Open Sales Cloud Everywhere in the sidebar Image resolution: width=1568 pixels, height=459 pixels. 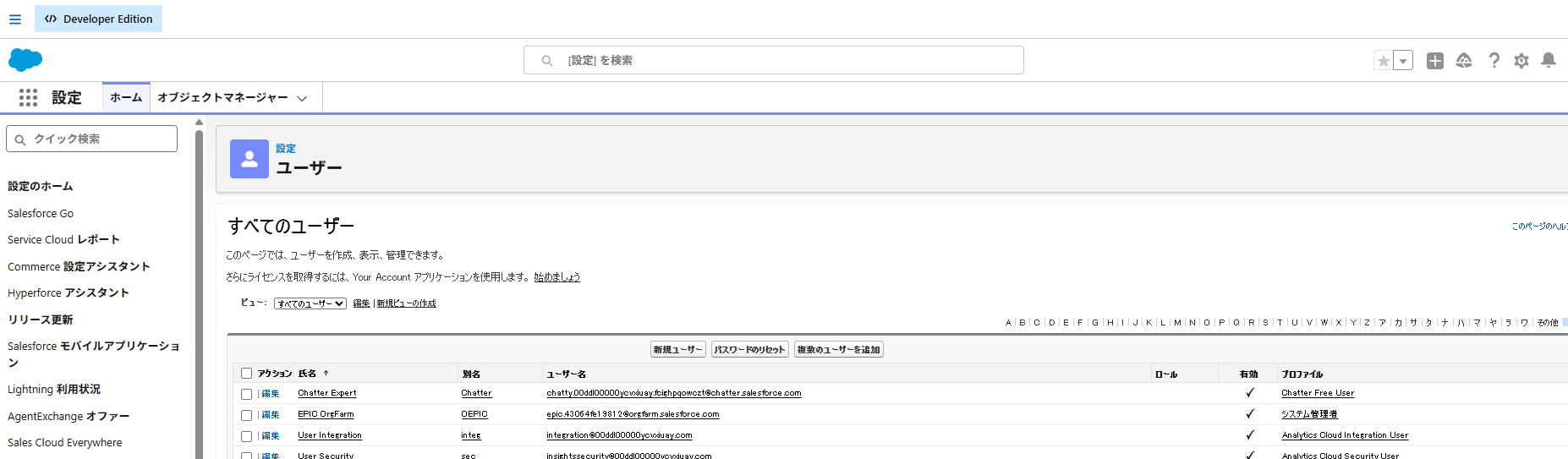click(x=65, y=442)
